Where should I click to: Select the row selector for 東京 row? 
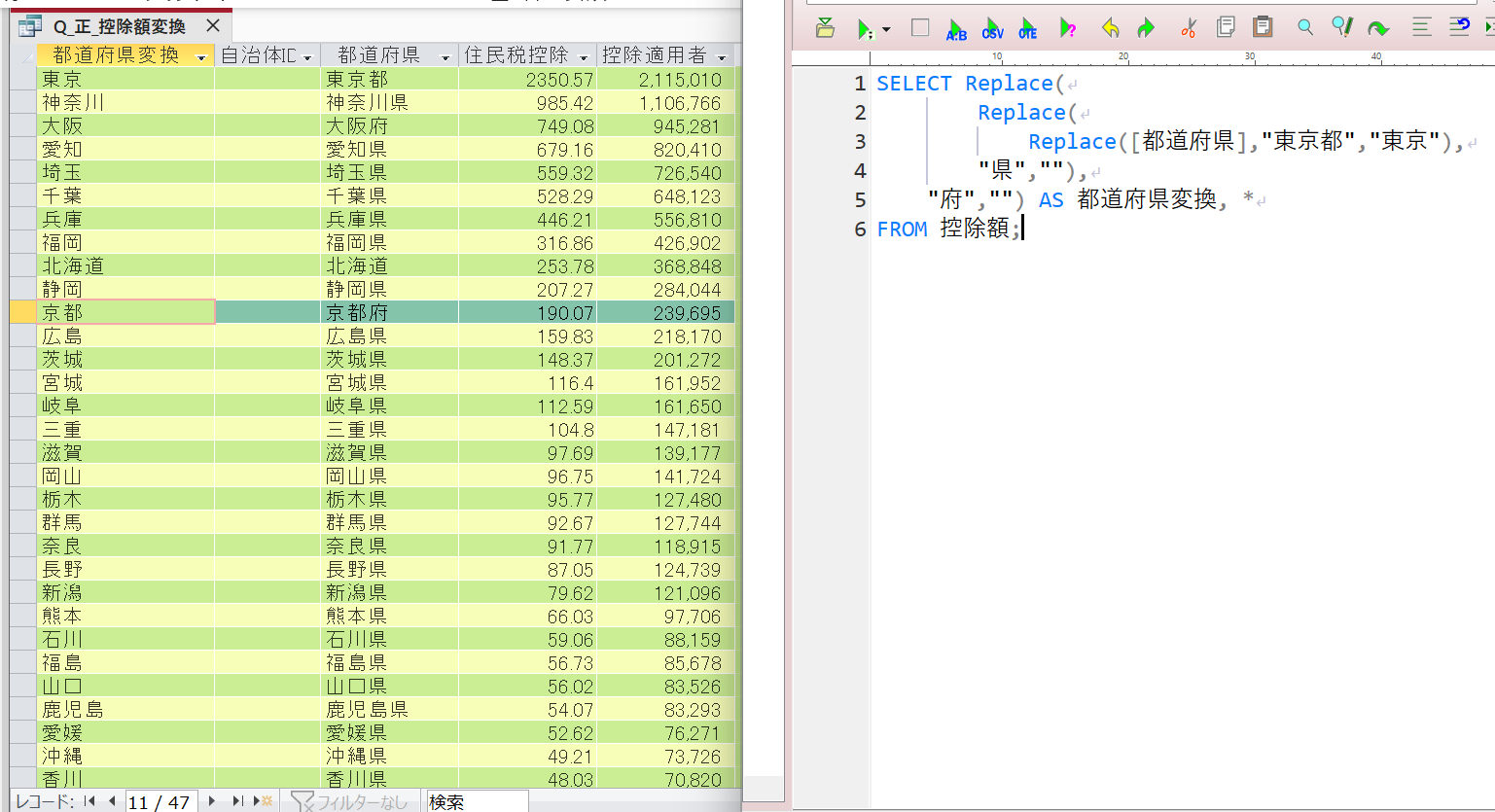pos(22,79)
